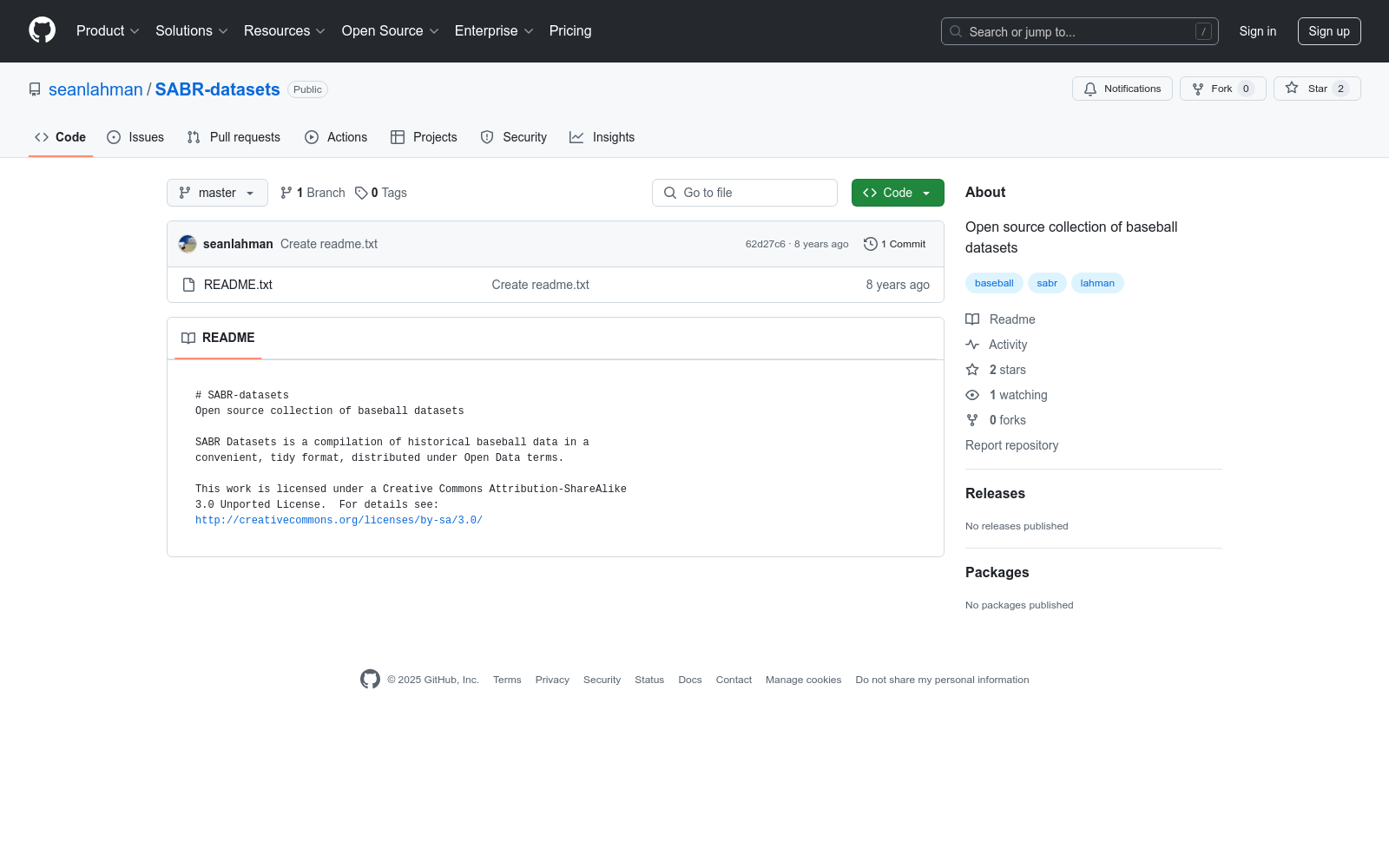Viewport: 1389px width, 868px height.
Task: Click Do not share my personal information
Action: point(942,680)
